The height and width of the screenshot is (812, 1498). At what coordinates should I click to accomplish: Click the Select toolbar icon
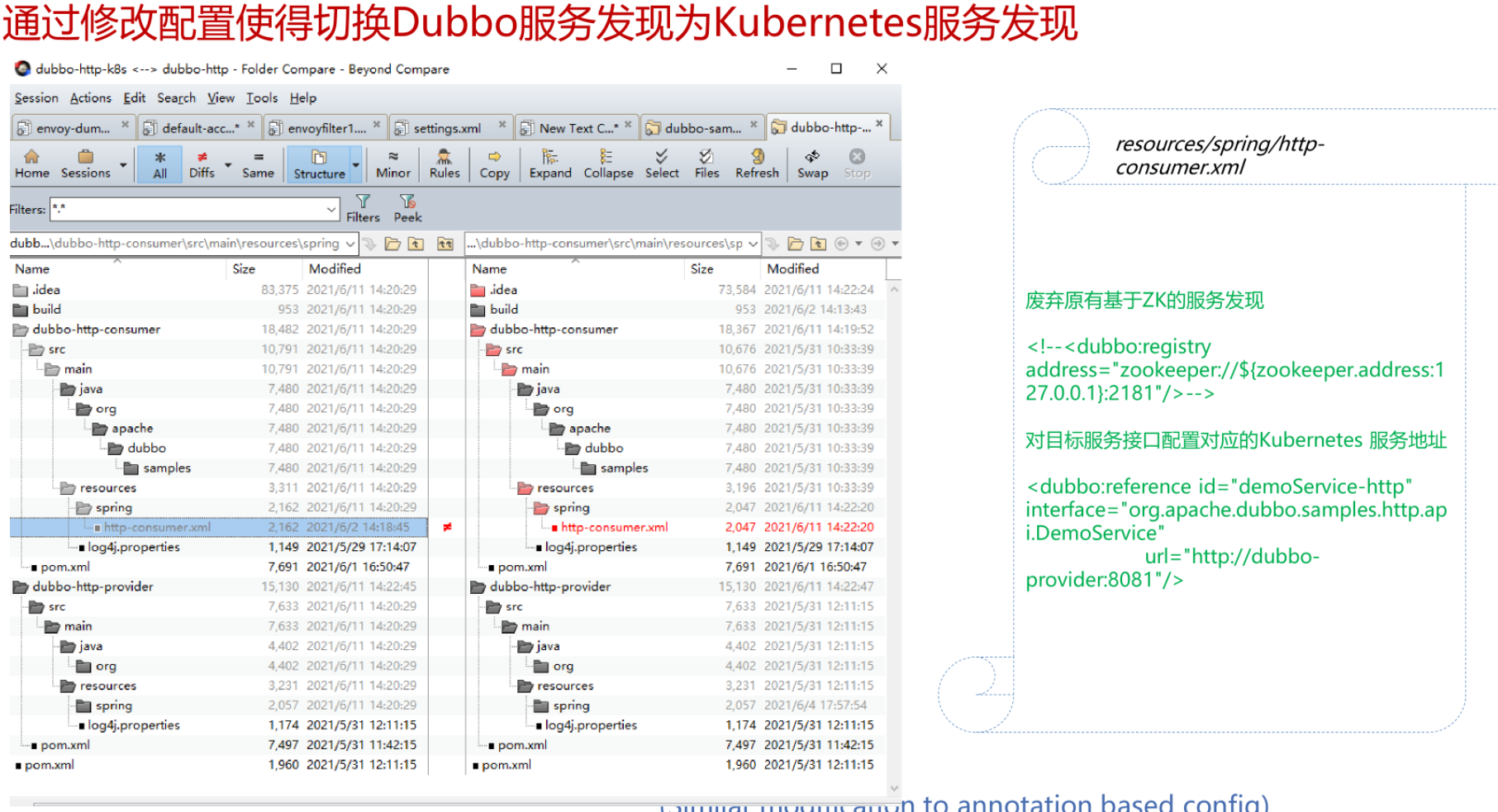coord(662,164)
